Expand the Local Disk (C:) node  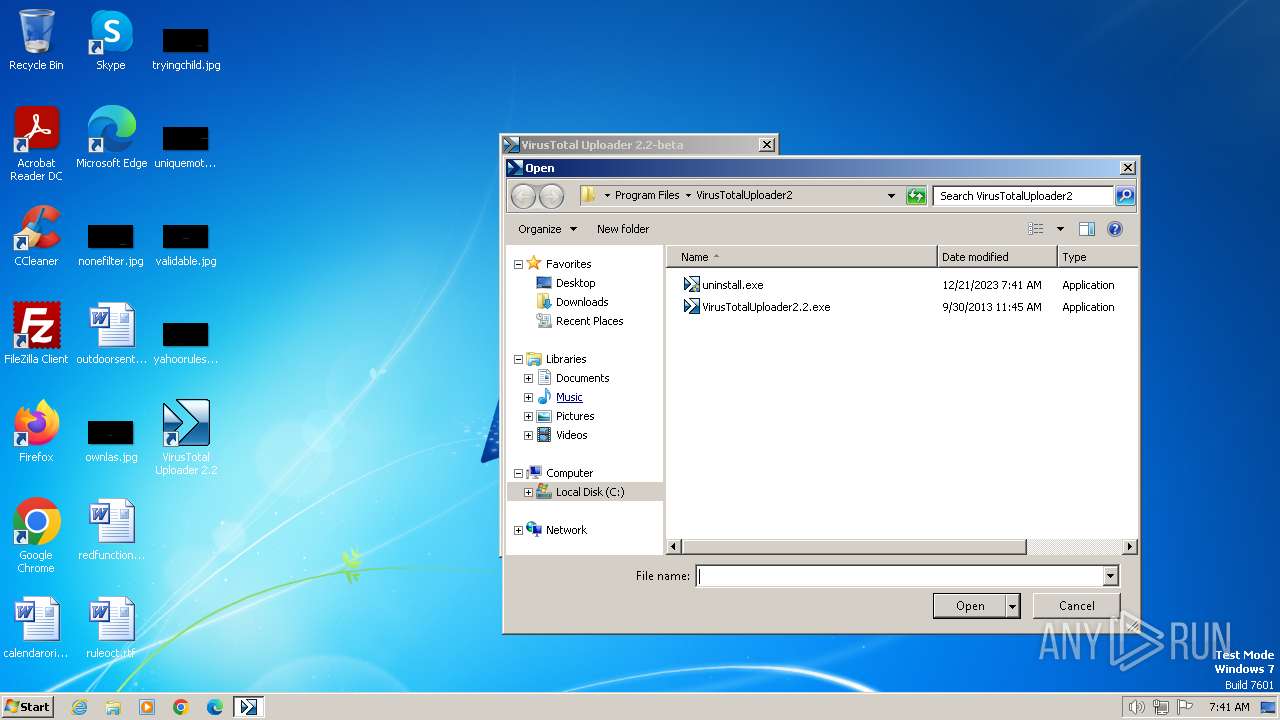pyautogui.click(x=528, y=492)
